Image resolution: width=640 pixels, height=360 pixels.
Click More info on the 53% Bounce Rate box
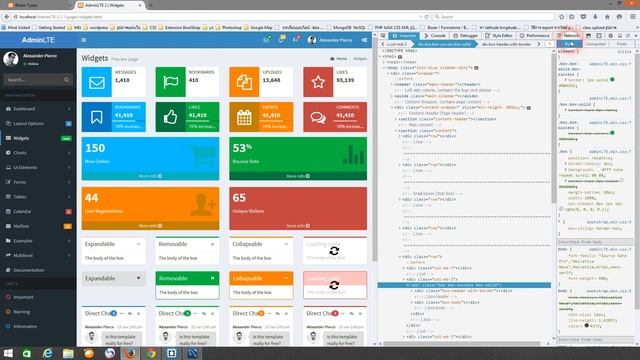[298, 176]
